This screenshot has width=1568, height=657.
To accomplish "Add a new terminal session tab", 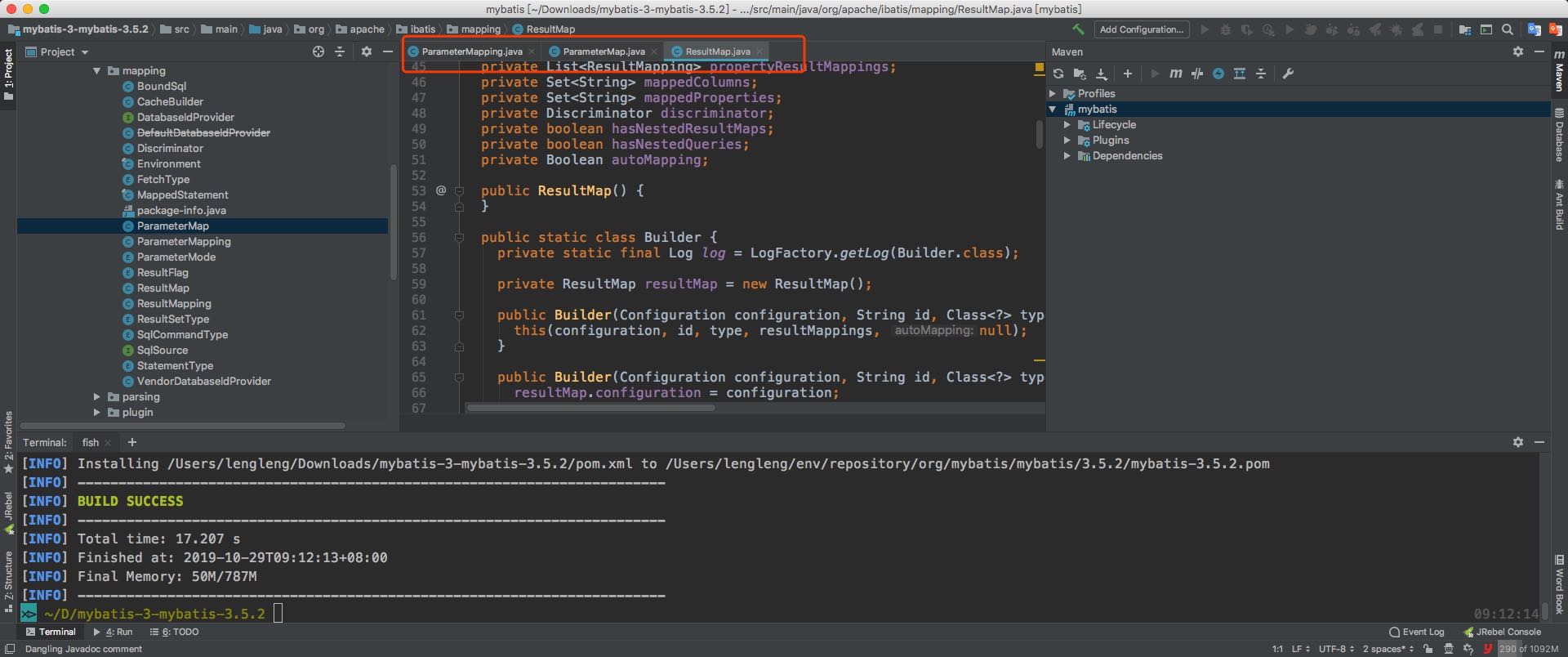I will click(132, 442).
